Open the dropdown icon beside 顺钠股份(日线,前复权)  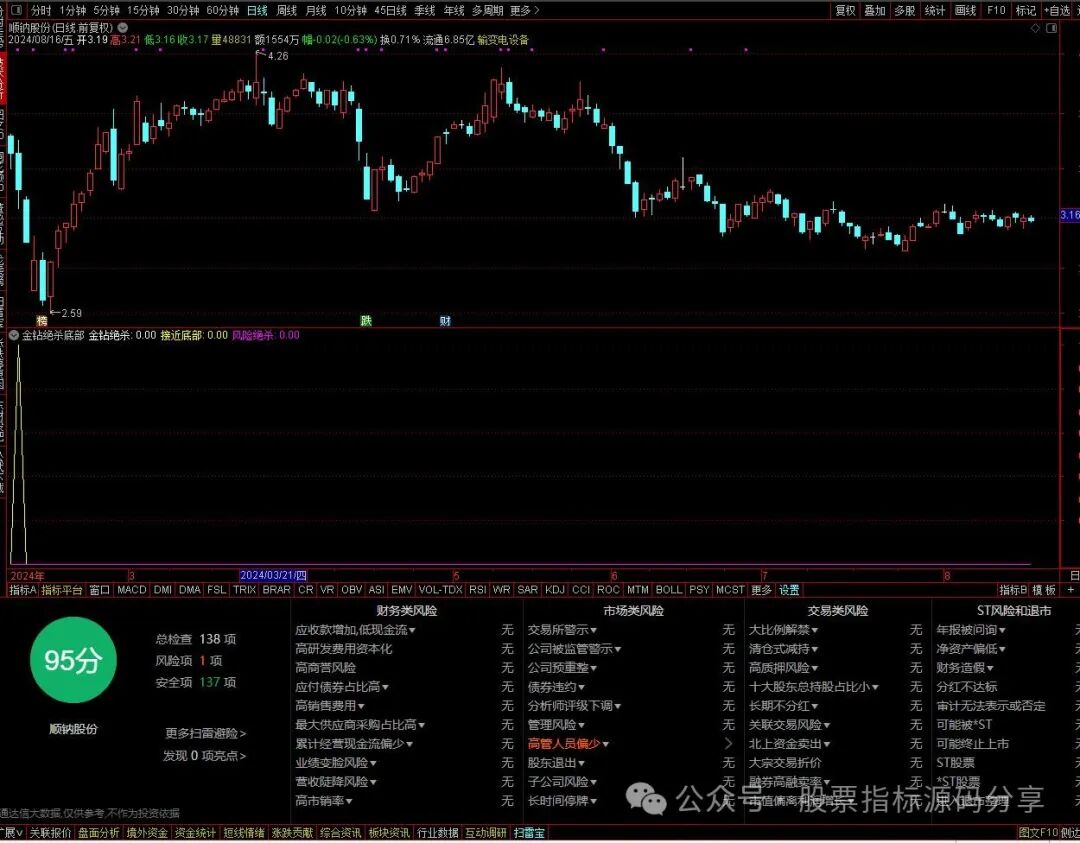tap(123, 28)
